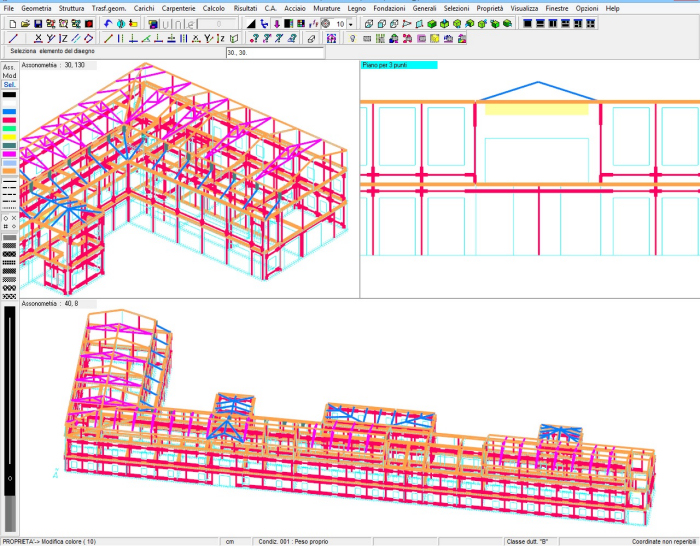
Task: Click the first window layout icon
Action: pyautogui.click(x=528, y=23)
